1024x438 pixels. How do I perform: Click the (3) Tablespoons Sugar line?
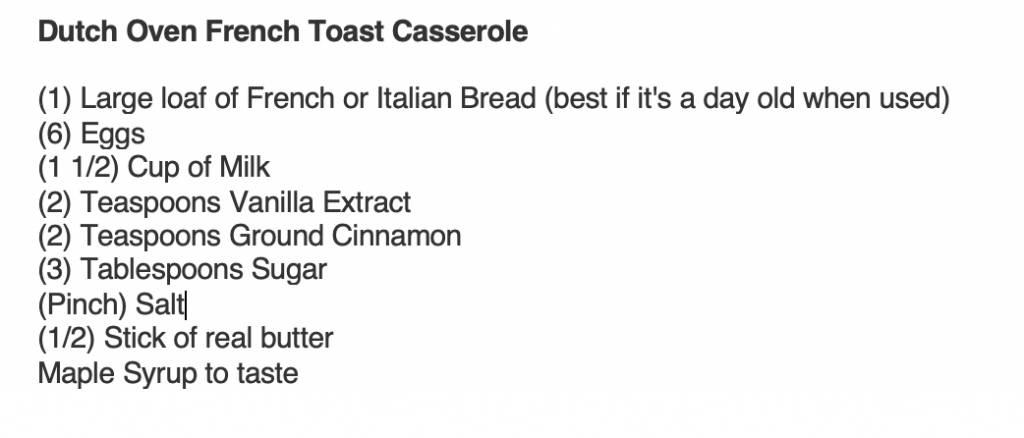click(x=182, y=270)
